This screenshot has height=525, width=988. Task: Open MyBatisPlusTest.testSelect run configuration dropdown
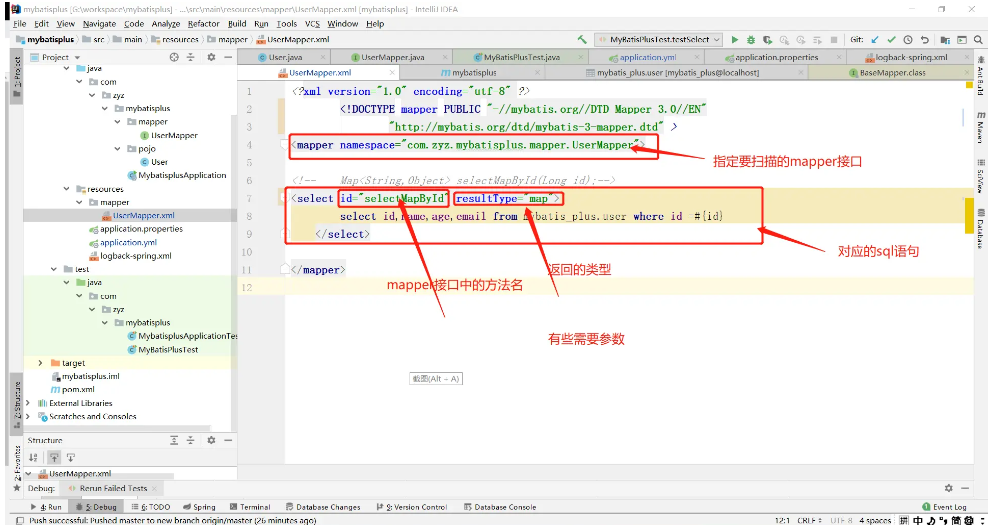[x=660, y=39]
